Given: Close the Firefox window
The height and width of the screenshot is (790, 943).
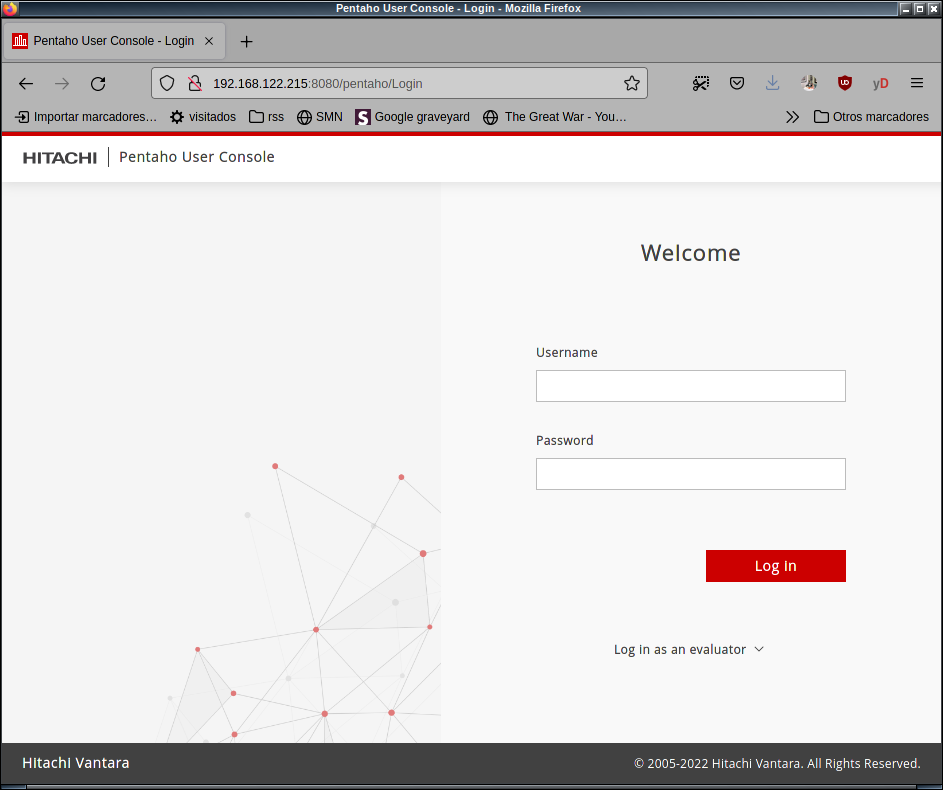Looking at the screenshot, I should [933, 8].
